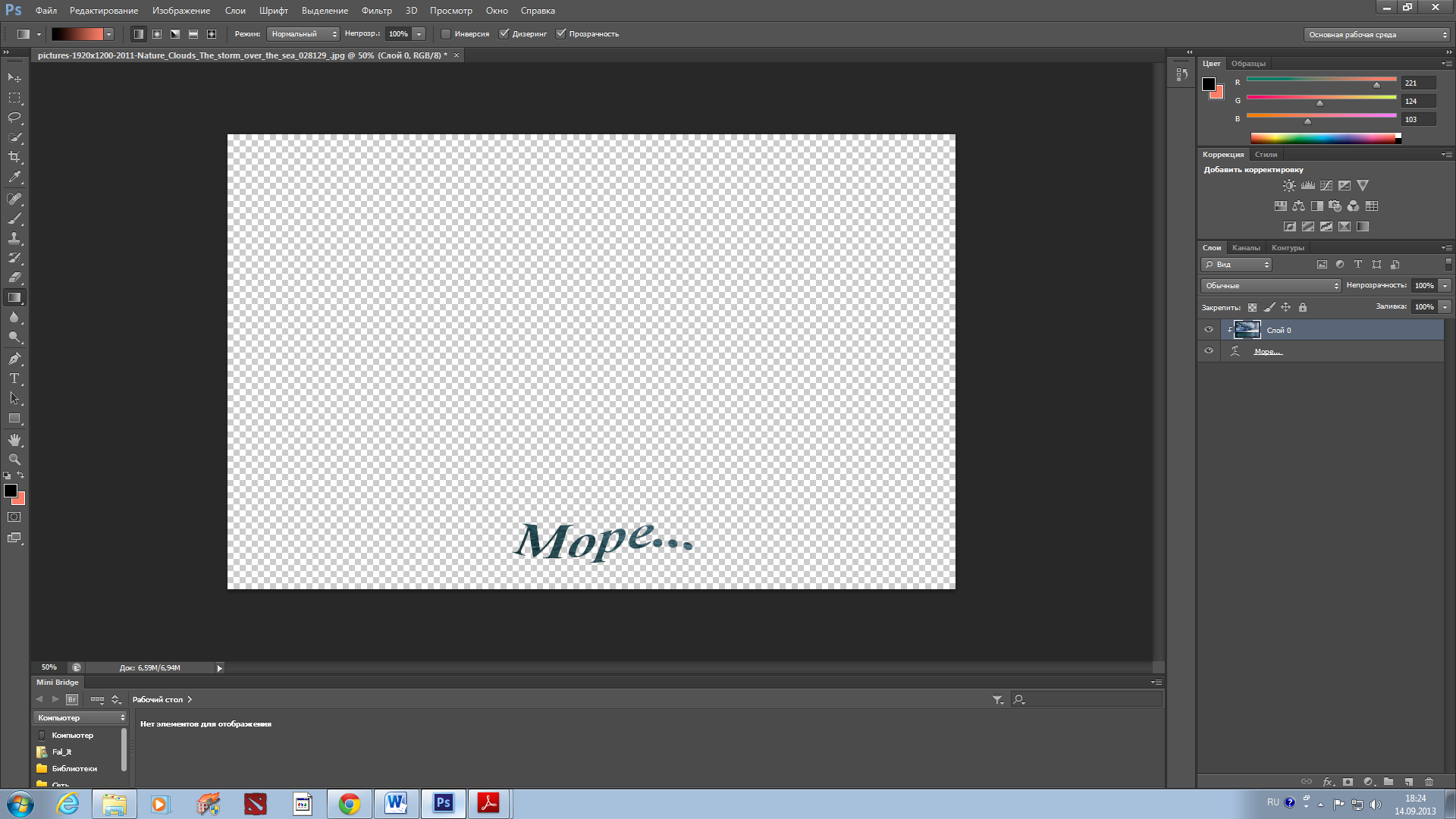Click the foreground color swatch in toolbox
1456x819 pixels.
coord(11,491)
